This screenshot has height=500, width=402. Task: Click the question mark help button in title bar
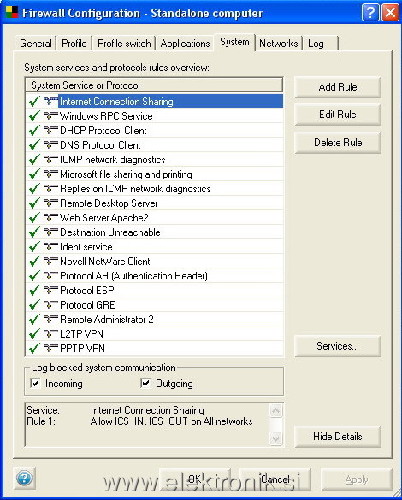click(370, 13)
